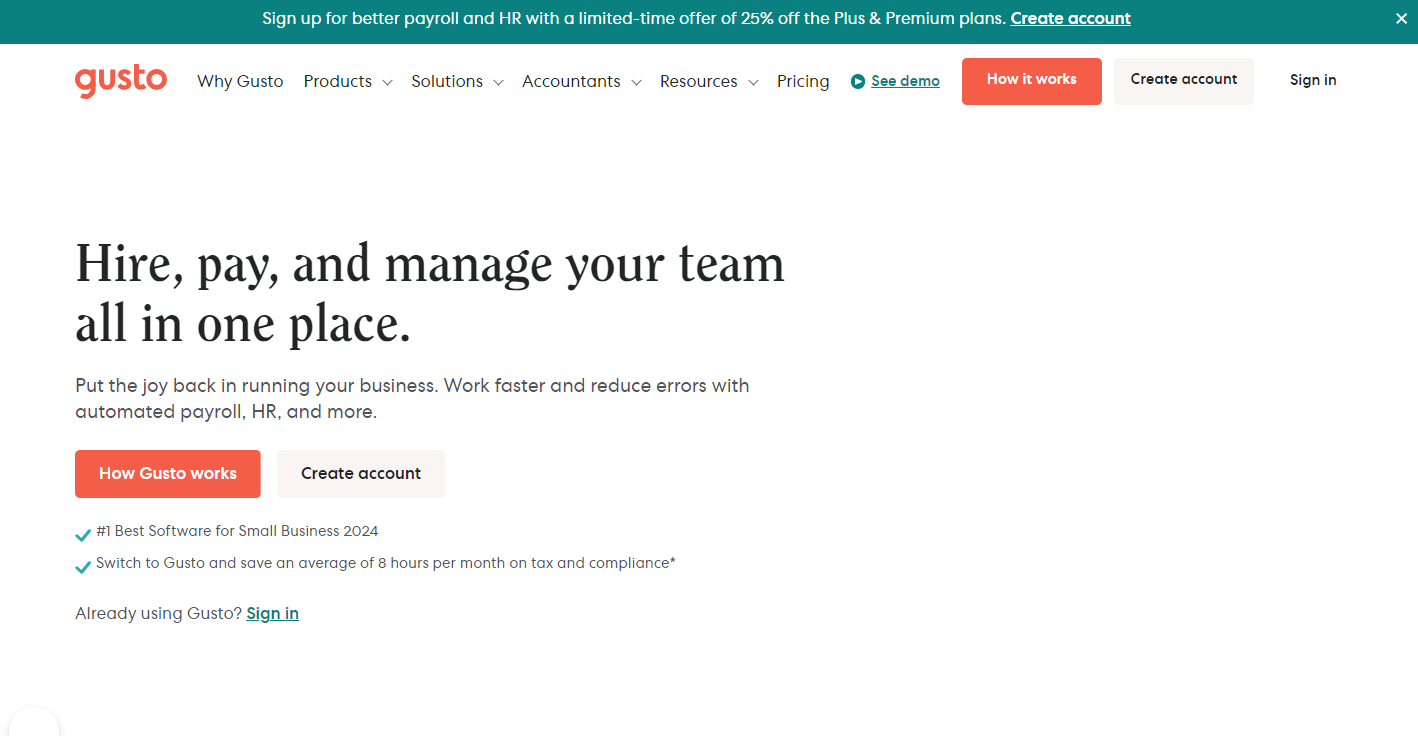Click the #1 Best Software for Small Business text
Image resolution: width=1418 pixels, height=736 pixels.
pos(237,532)
